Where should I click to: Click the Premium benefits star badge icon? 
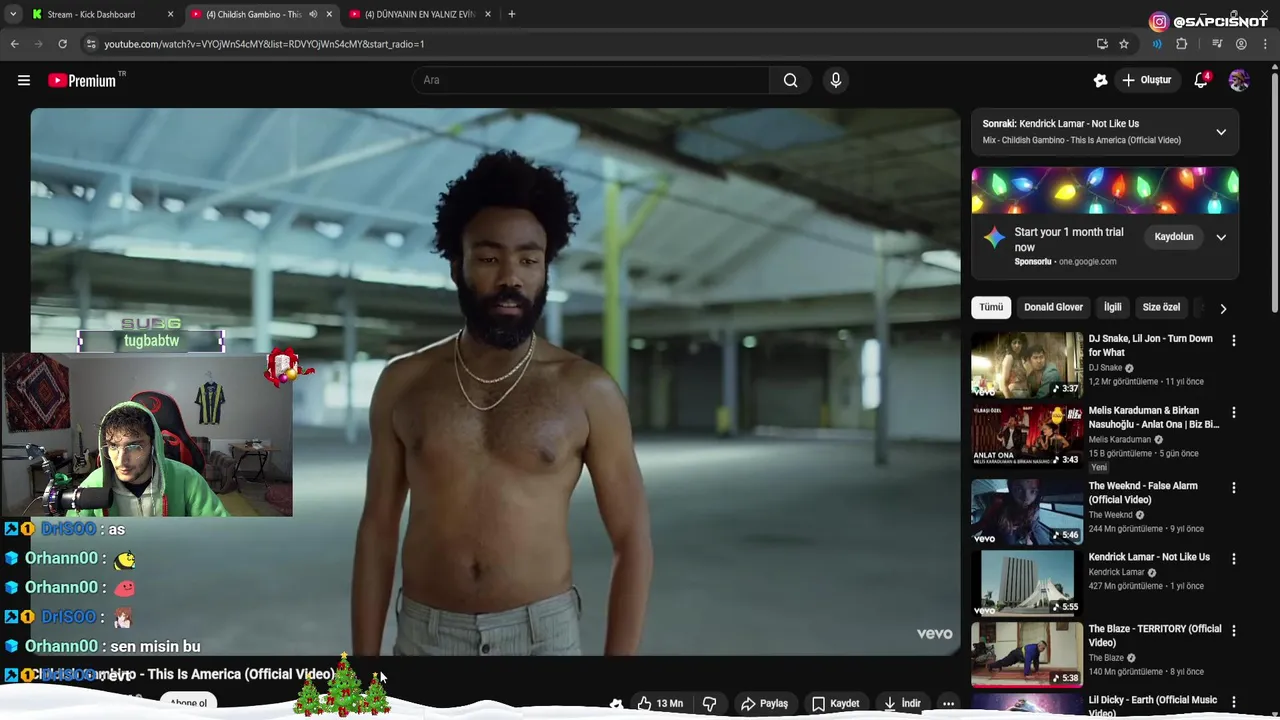(x=1101, y=80)
